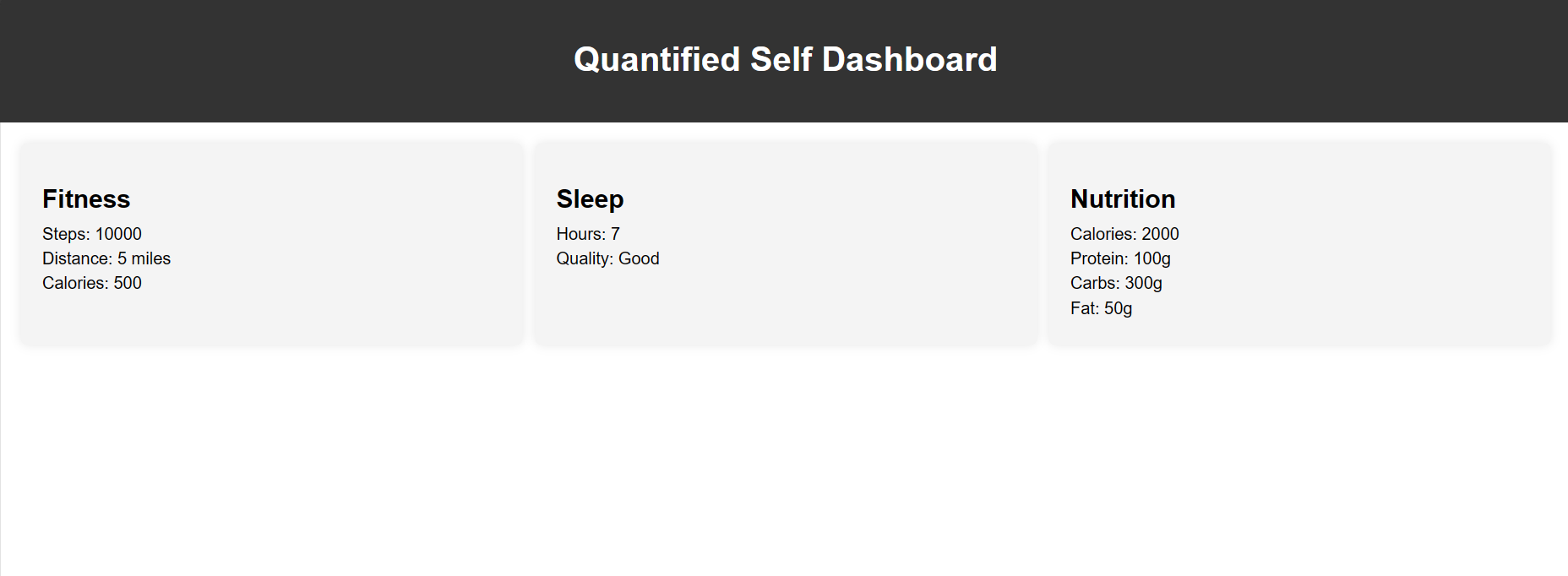Click the word 'Quantified' in the title
Image resolution: width=1568 pixels, height=576 pixels.
pos(656,60)
